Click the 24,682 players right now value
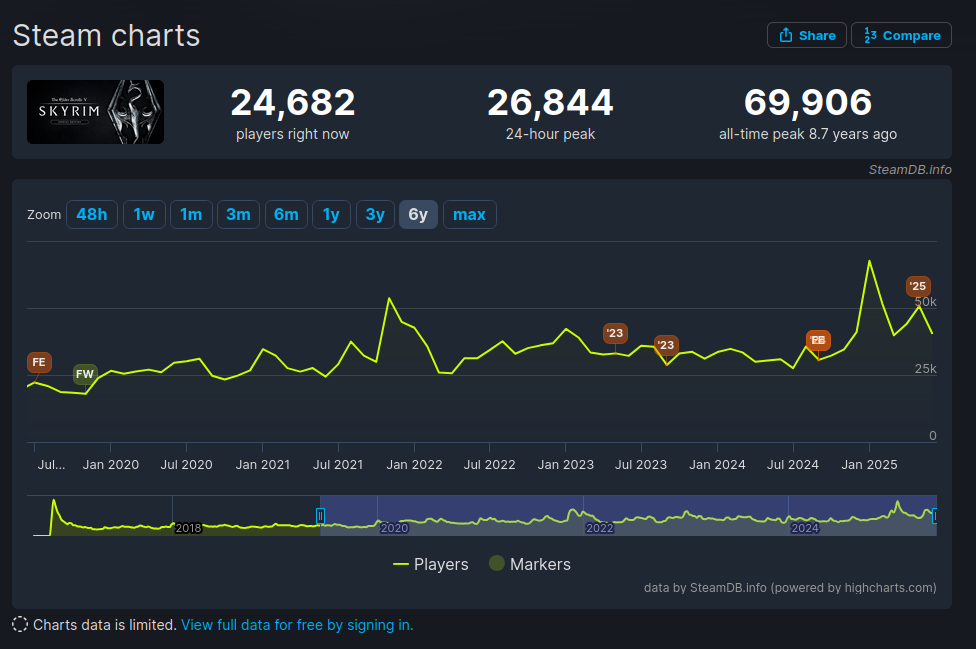 (x=293, y=103)
